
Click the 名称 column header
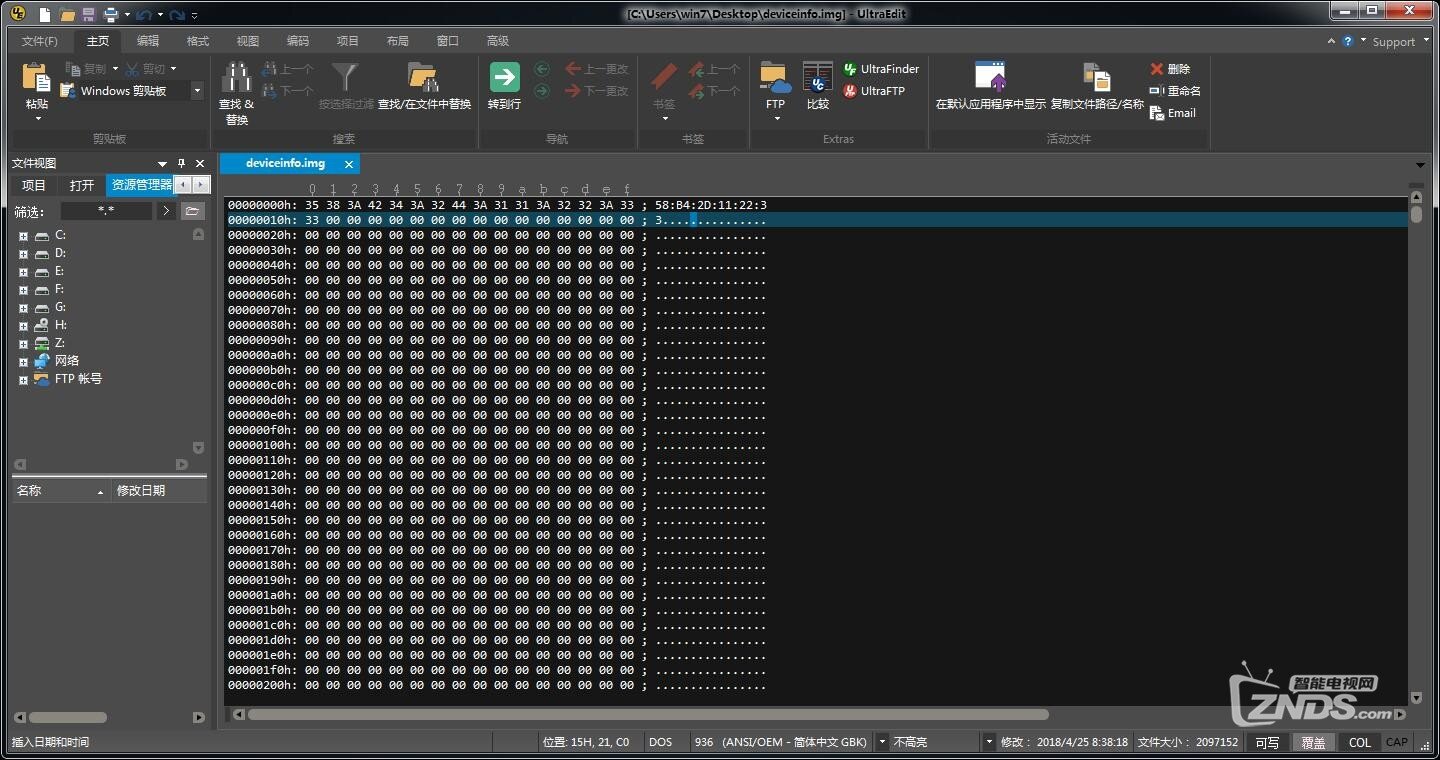click(x=61, y=491)
